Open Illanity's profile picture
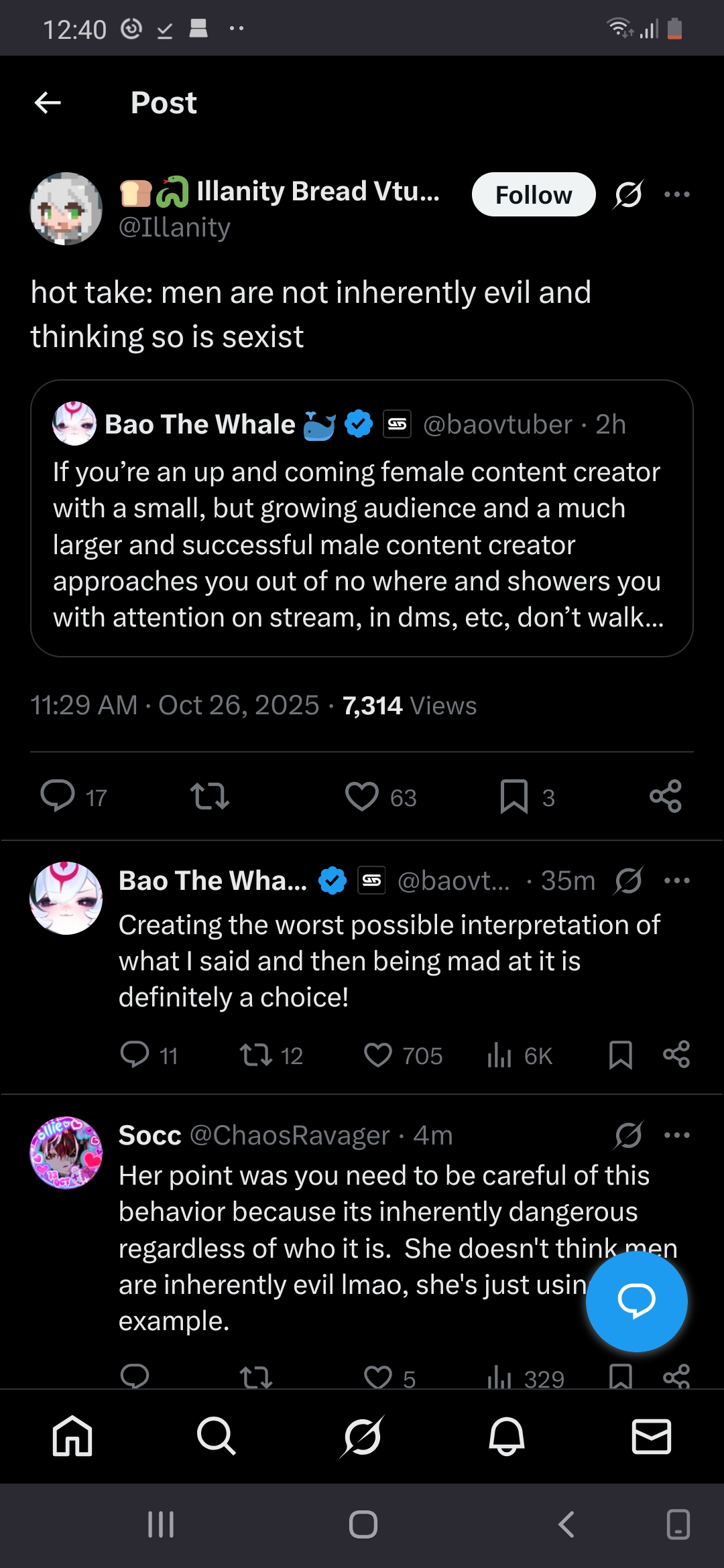The height and width of the screenshot is (1568, 724). 66,209
